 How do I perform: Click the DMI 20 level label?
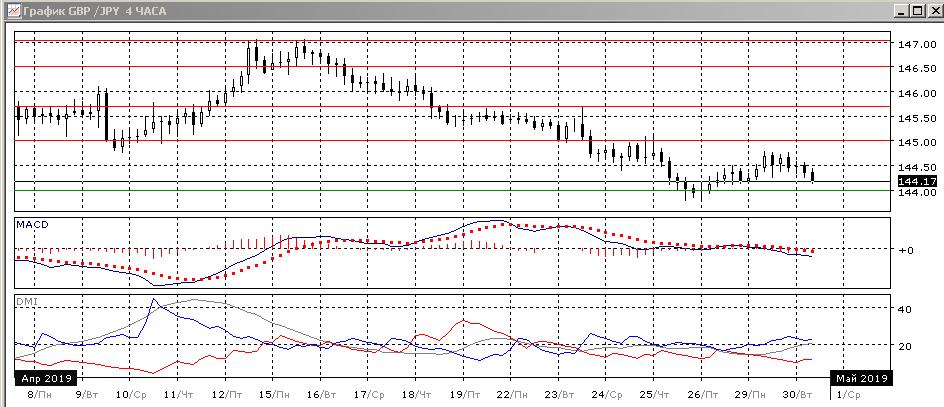click(x=903, y=346)
